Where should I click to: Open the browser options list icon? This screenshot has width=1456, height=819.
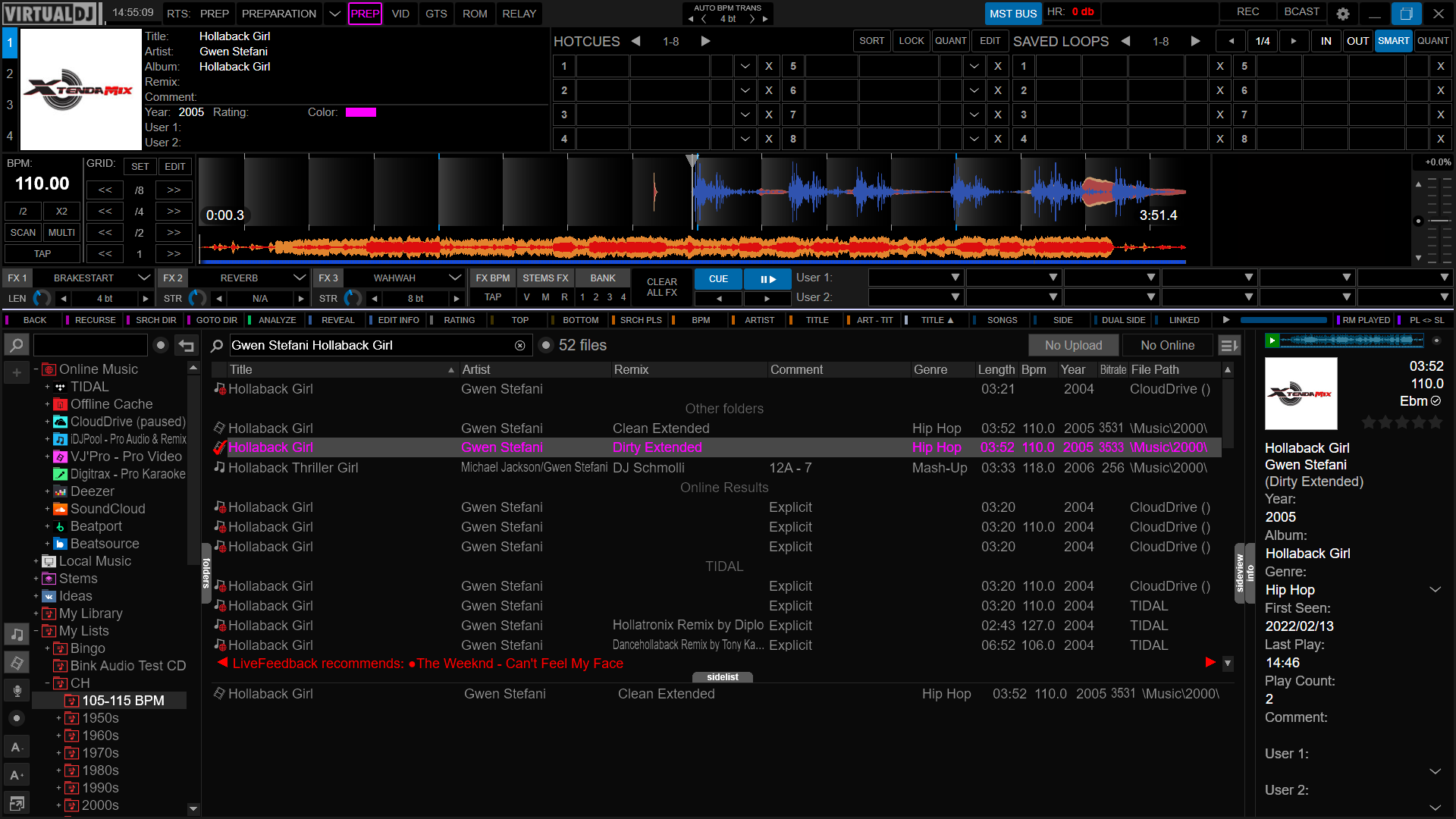click(1228, 346)
